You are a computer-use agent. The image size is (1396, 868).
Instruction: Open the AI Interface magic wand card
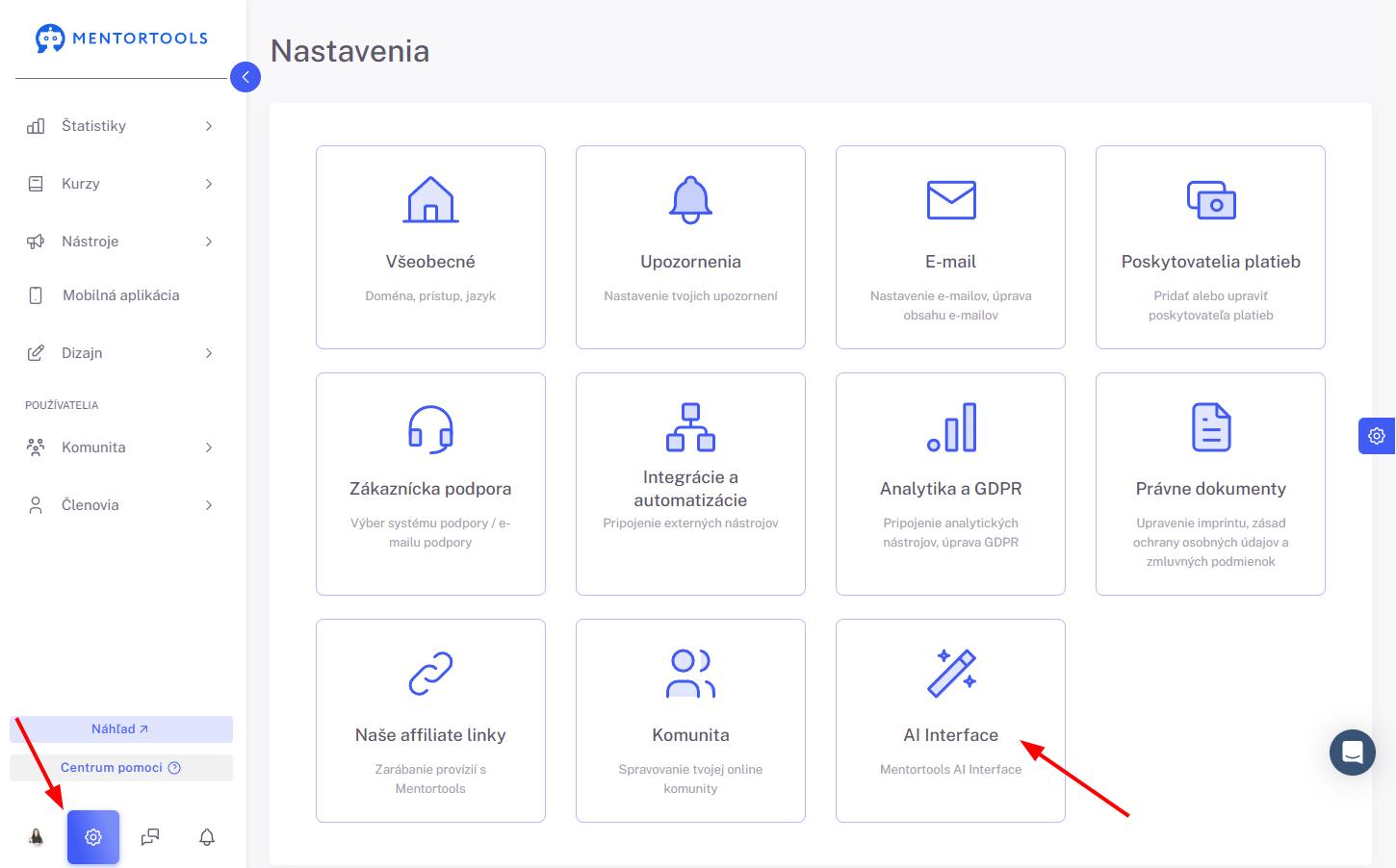point(950,721)
